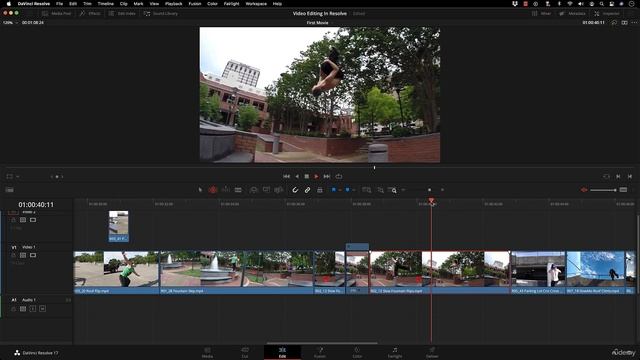Open the File menu

coord(60,4)
